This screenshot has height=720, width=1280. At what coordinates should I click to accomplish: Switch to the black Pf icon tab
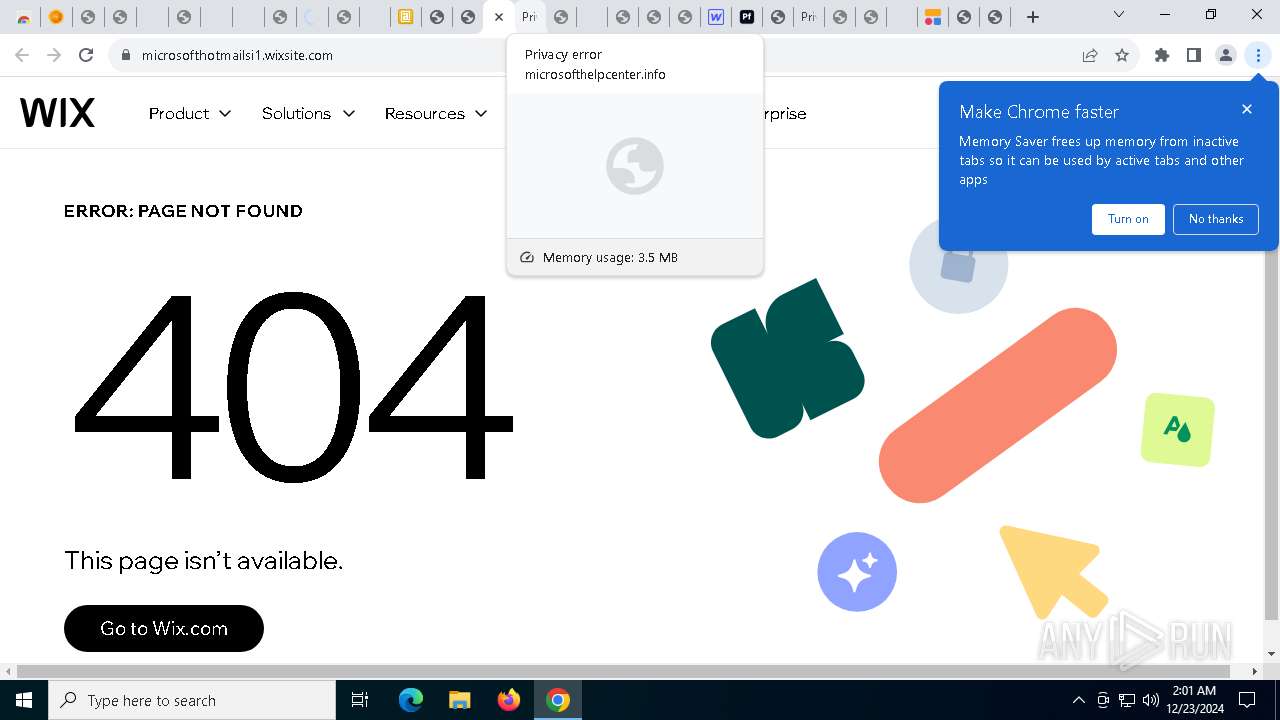747,17
